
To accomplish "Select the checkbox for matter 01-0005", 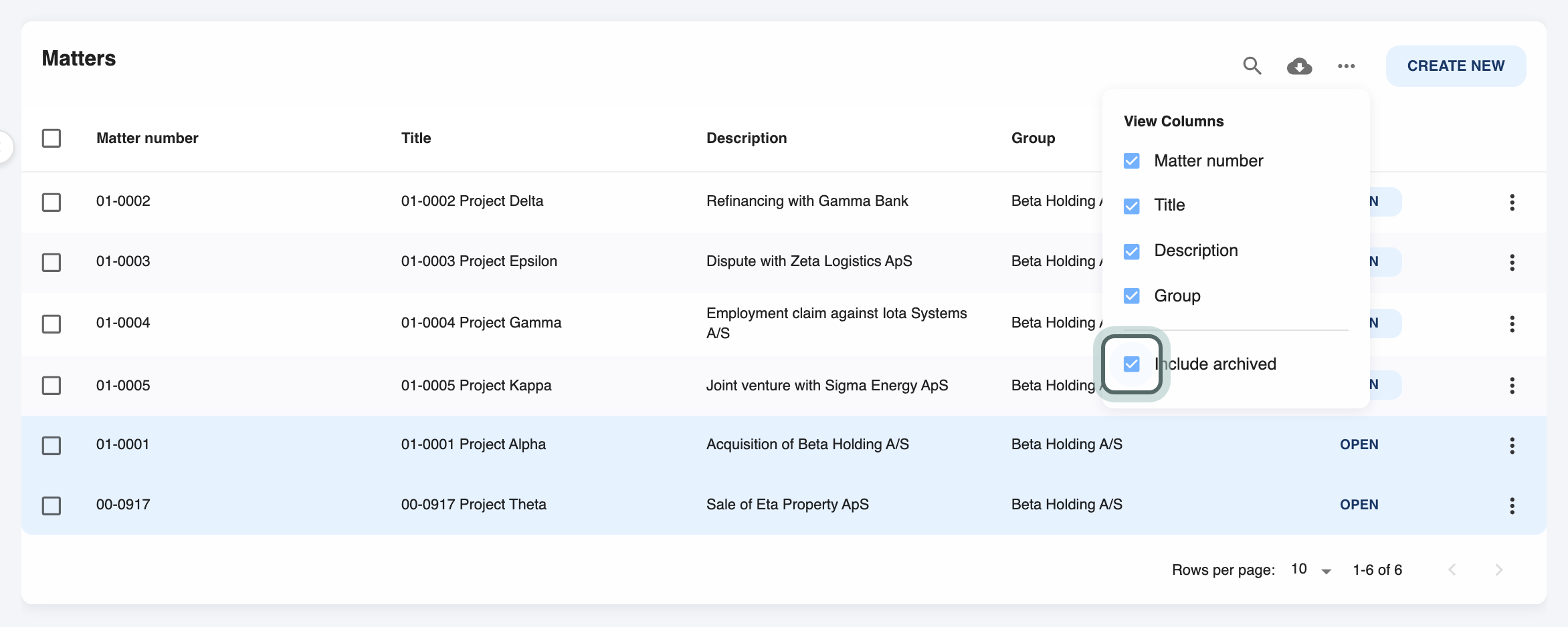I will click(52, 385).
